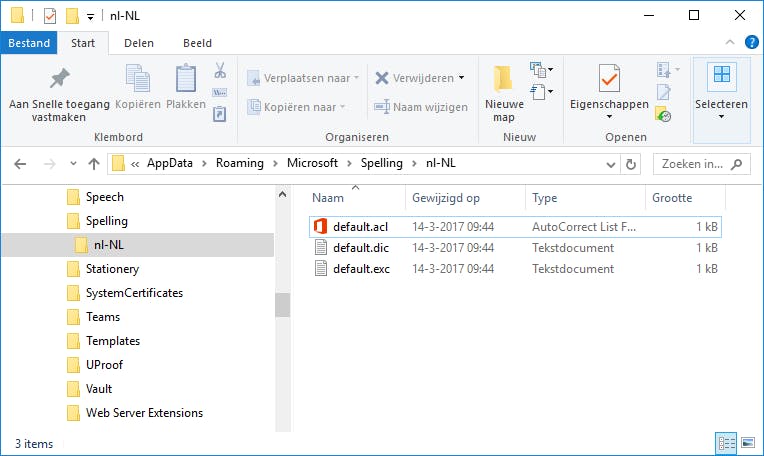The width and height of the screenshot is (764, 456).
Task: Open the Delen ribbon tab
Action: point(139,43)
